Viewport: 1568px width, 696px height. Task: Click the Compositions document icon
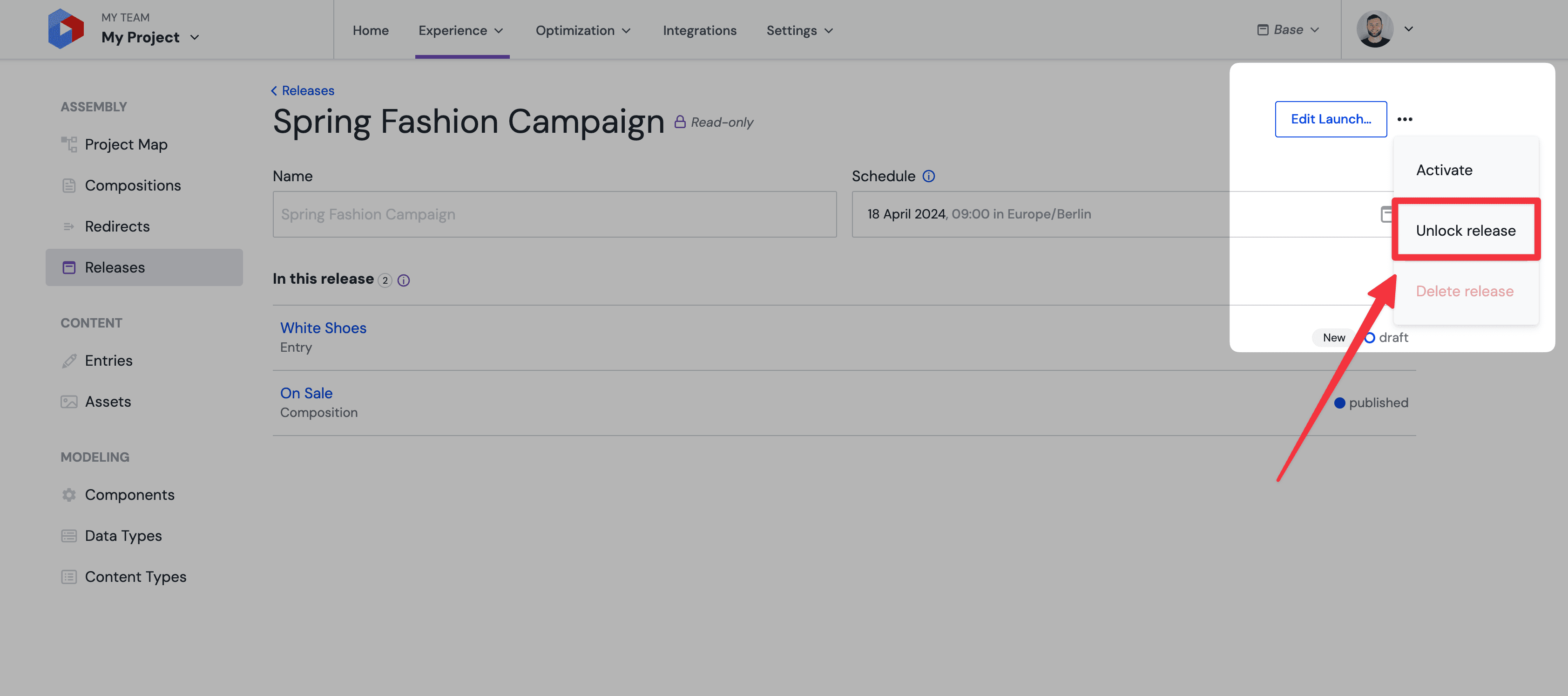[x=69, y=185]
